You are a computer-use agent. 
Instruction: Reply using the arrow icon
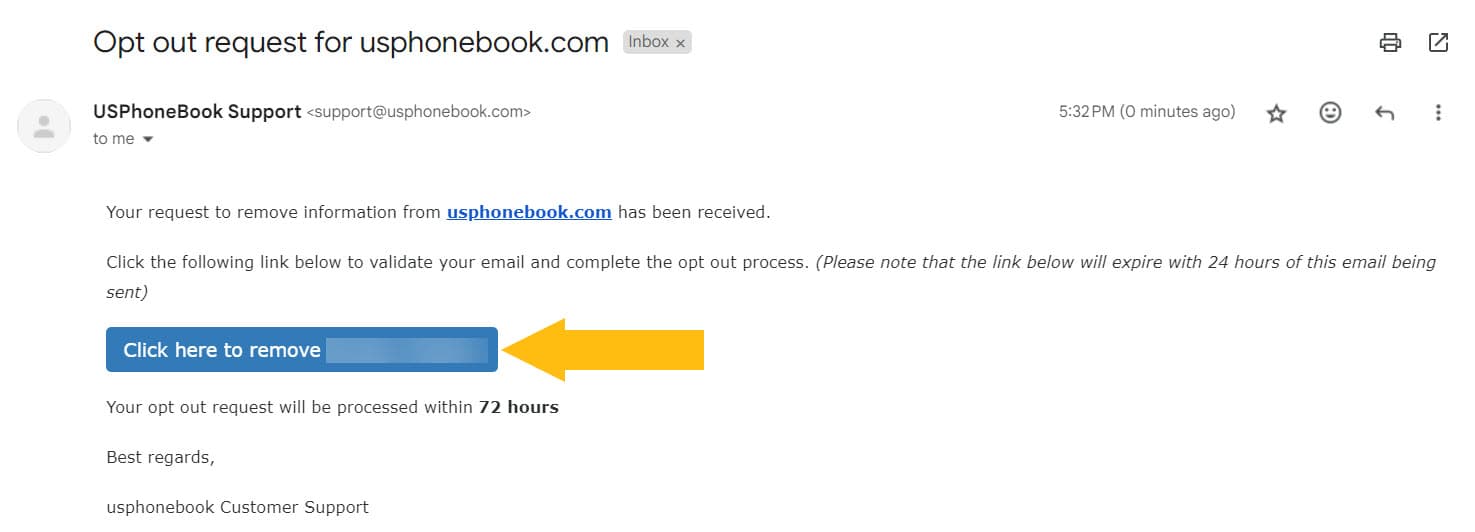pyautogui.click(x=1384, y=113)
